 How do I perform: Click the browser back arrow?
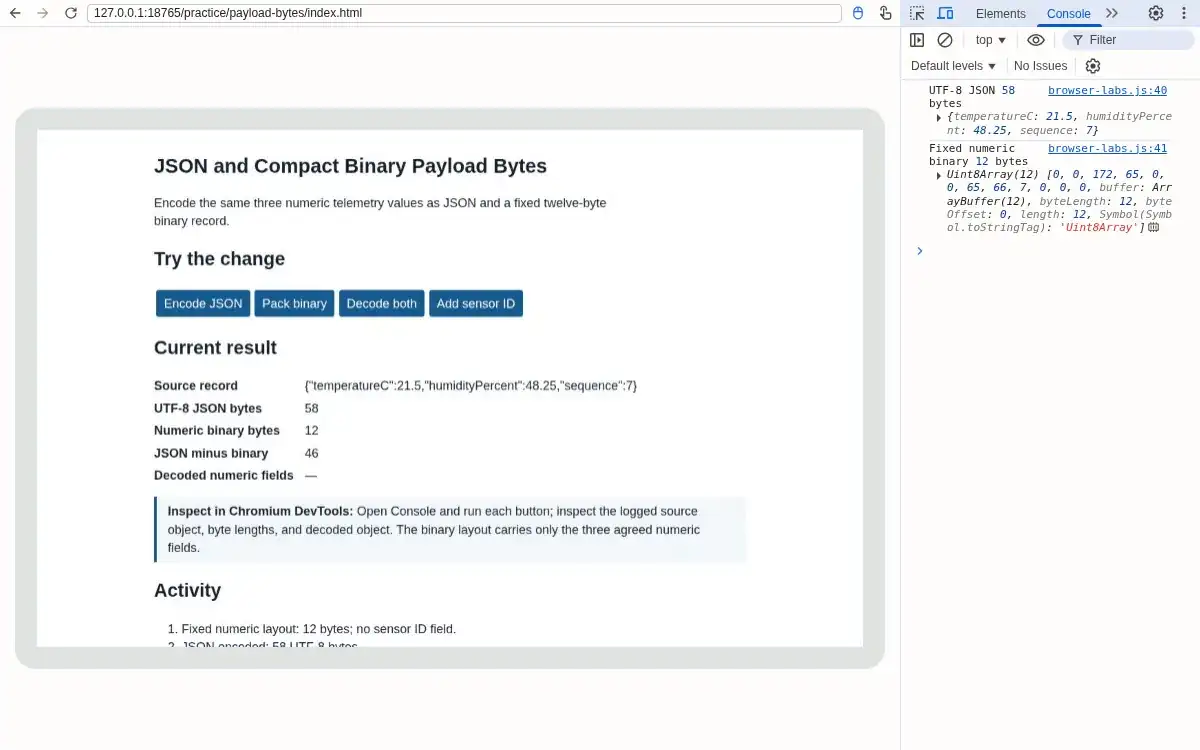tap(15, 13)
